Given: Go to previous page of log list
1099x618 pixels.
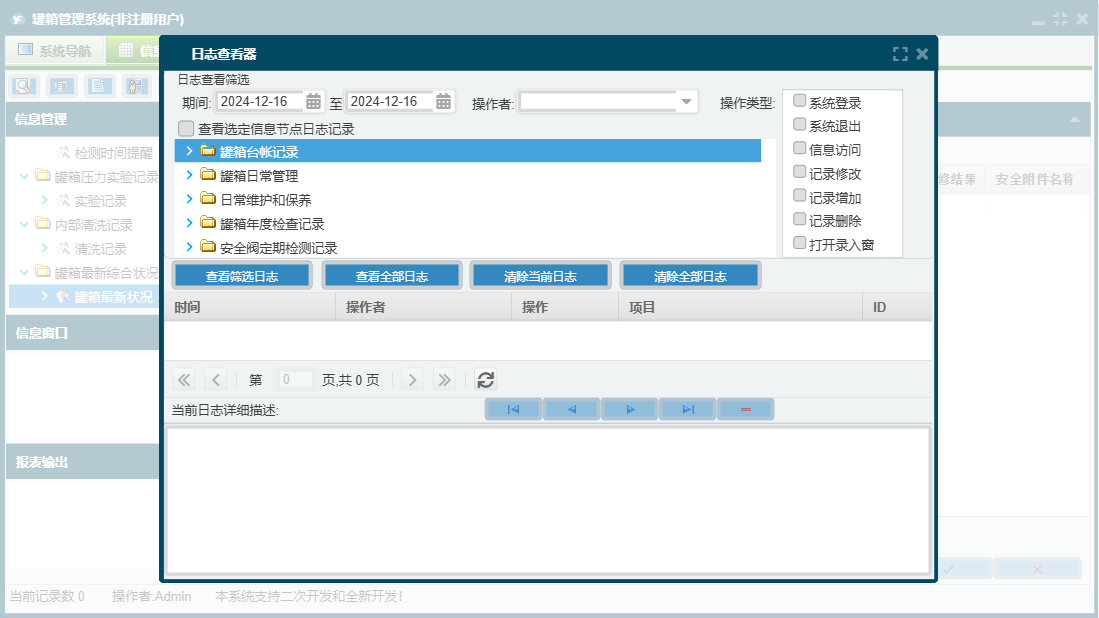Looking at the screenshot, I should coord(216,380).
